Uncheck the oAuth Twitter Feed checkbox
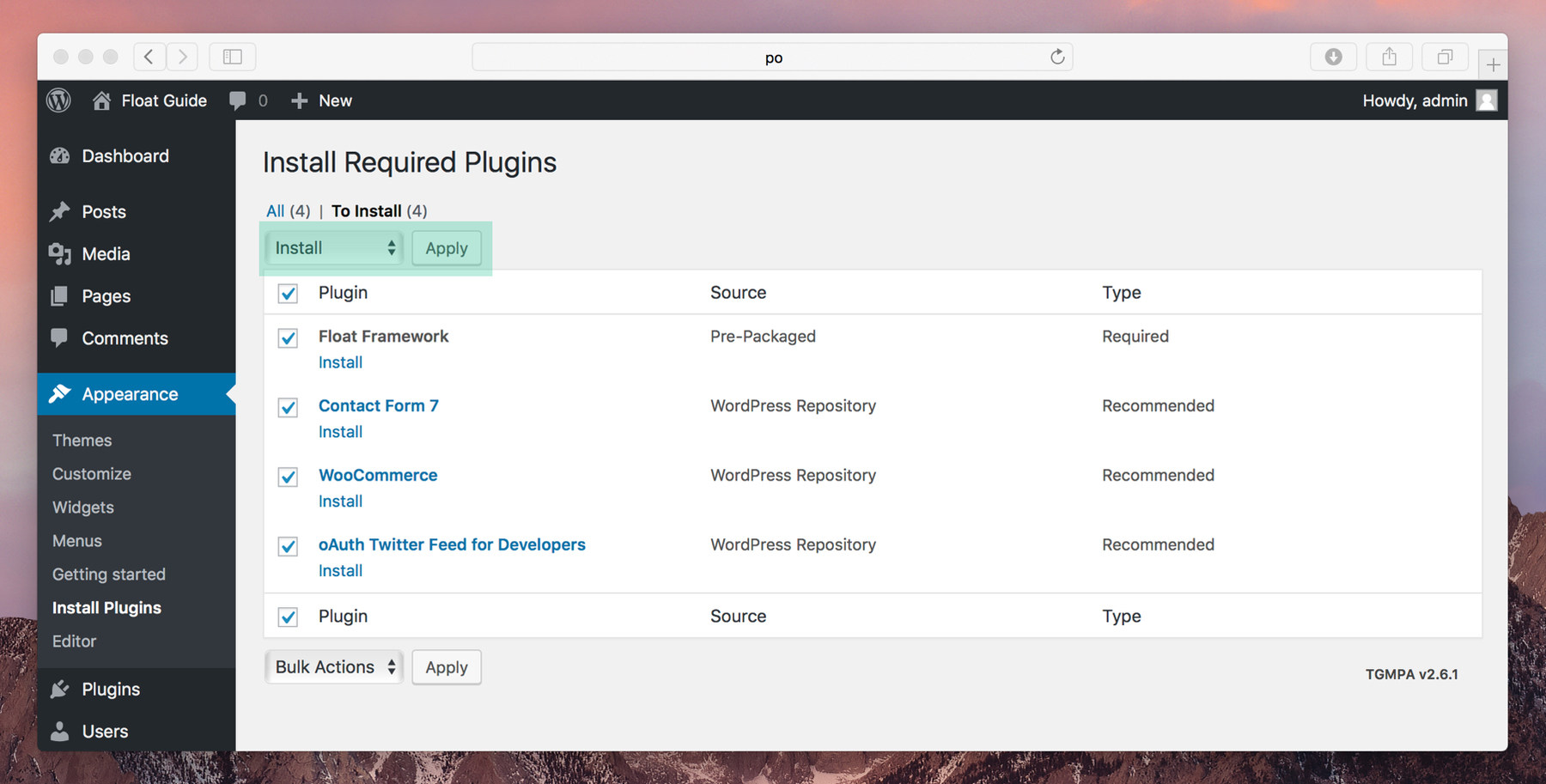The height and width of the screenshot is (784, 1546). 288,546
